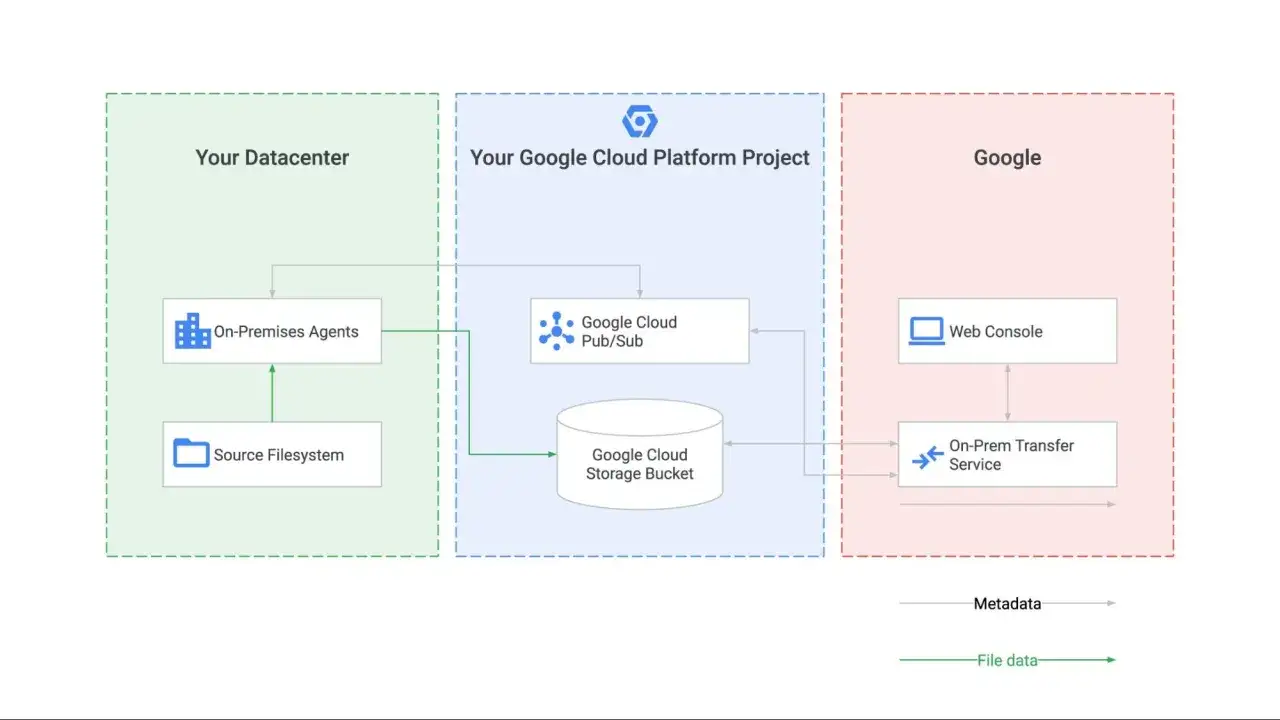Screen dimensions: 1280x720
Task: Click the Source Filesystem folder icon
Action: click(x=191, y=453)
